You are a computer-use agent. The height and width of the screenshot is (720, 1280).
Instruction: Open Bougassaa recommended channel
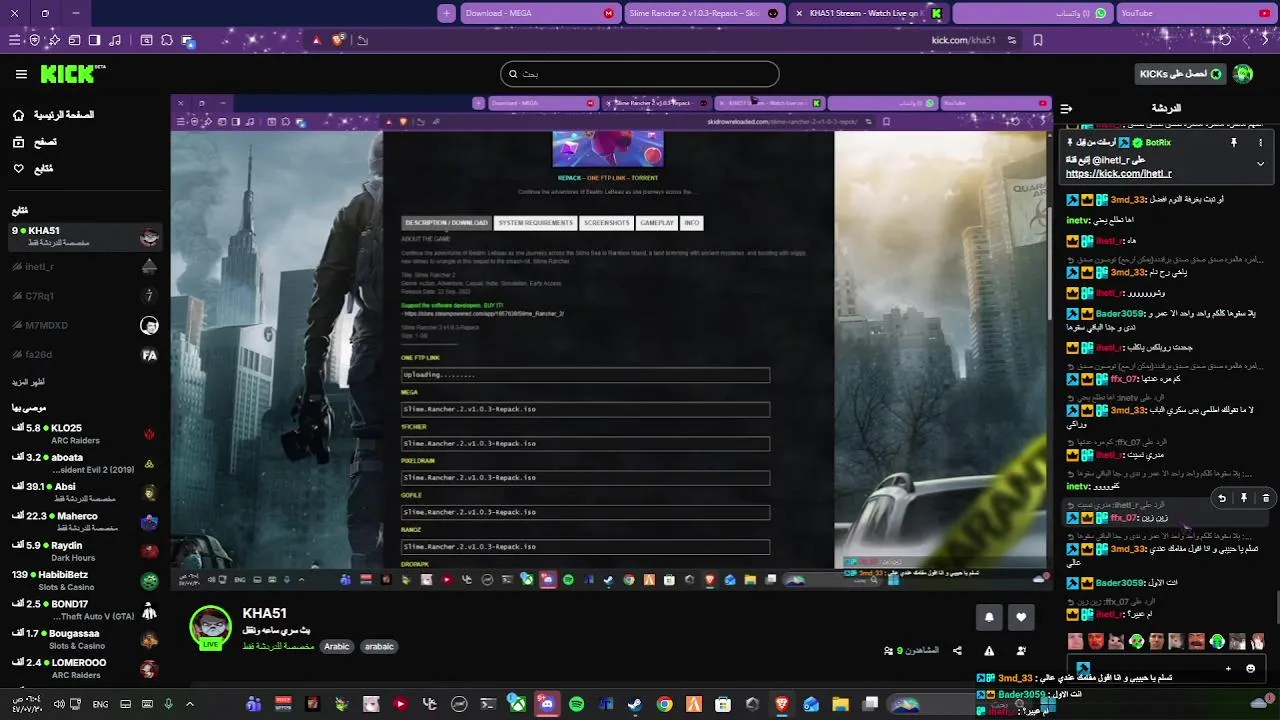(x=85, y=639)
